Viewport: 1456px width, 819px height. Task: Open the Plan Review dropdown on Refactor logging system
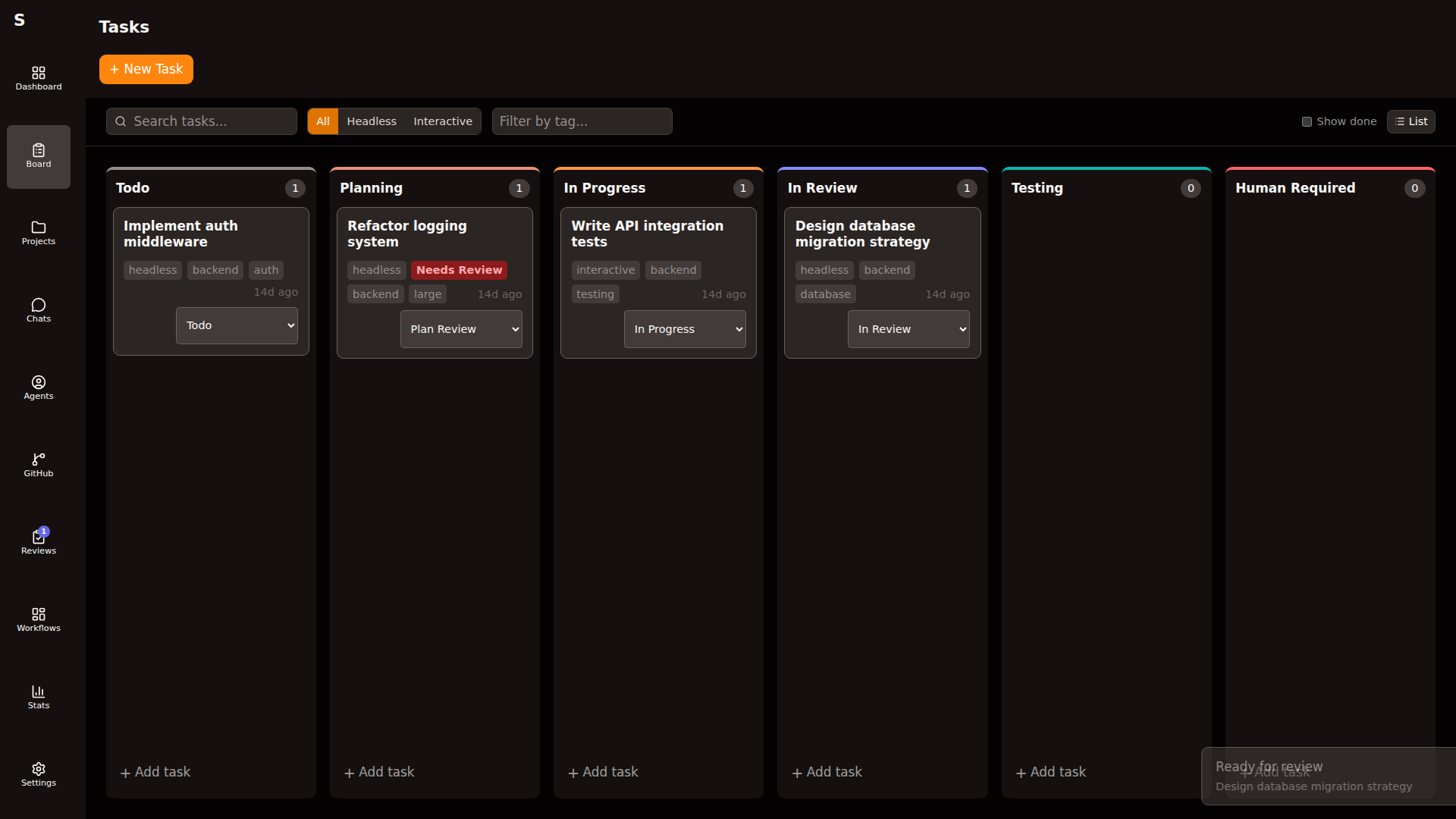pyautogui.click(x=461, y=328)
